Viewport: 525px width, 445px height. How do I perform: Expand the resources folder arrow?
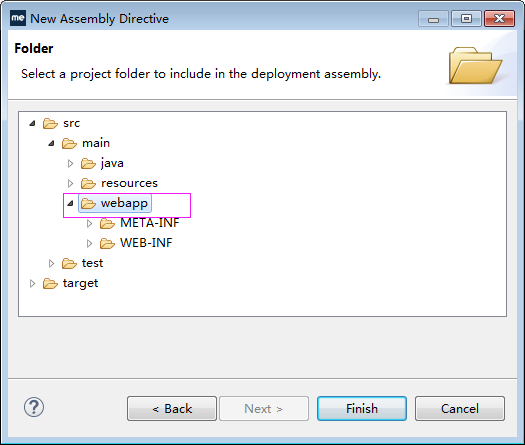[x=70, y=183]
